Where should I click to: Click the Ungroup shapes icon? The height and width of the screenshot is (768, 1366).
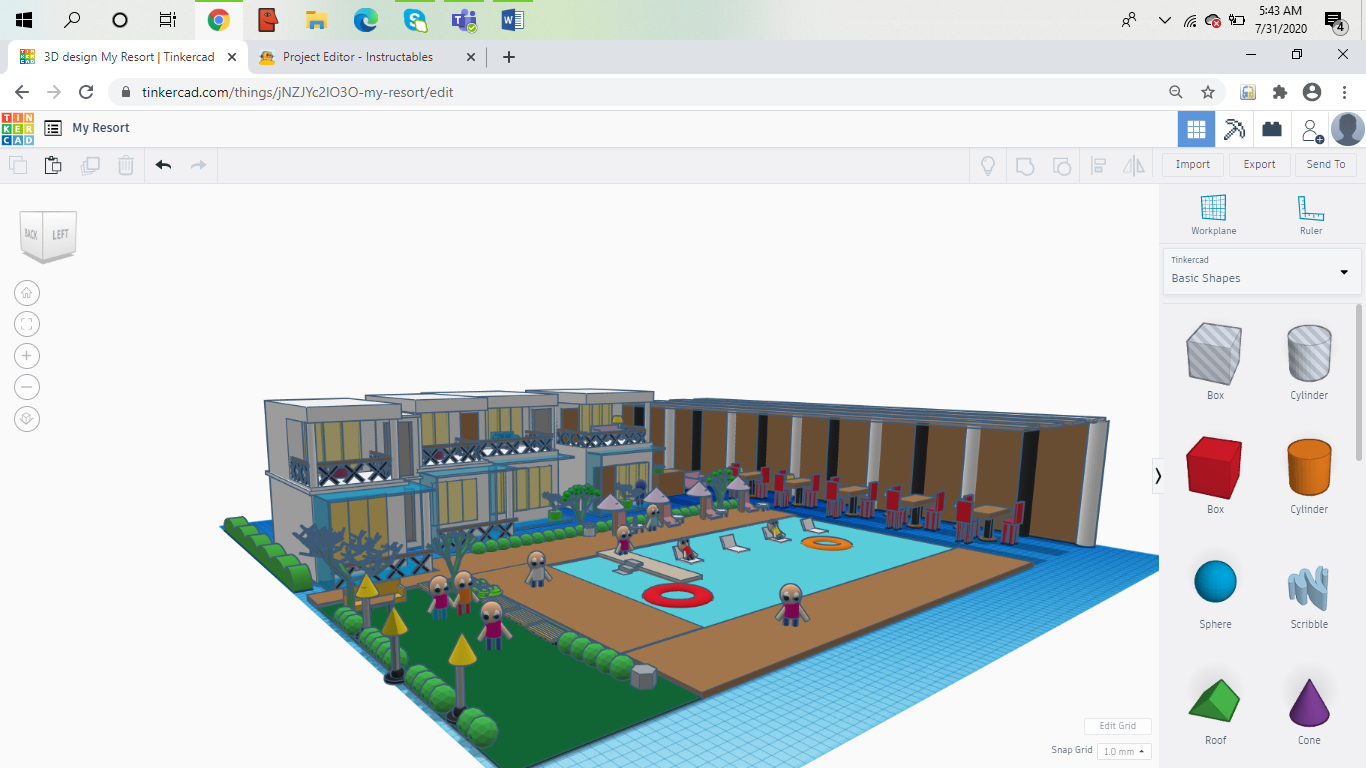pyautogui.click(x=1062, y=166)
